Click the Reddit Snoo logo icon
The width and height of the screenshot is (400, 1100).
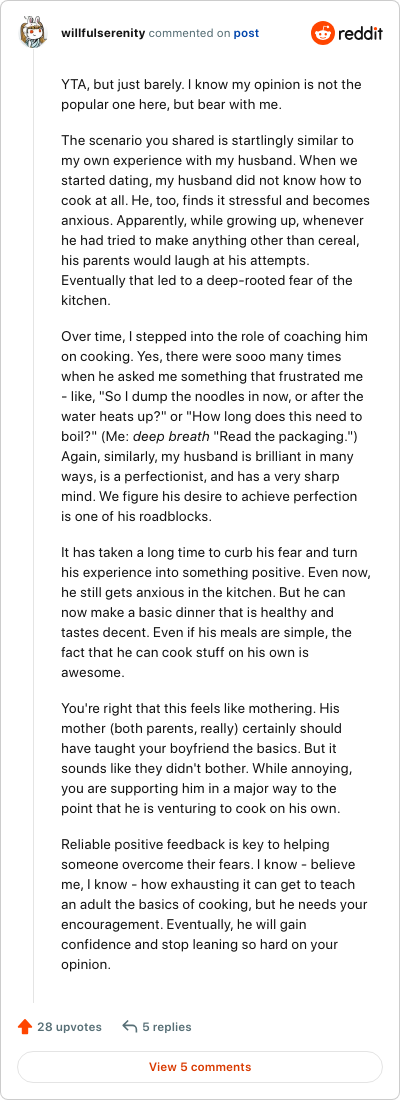[x=324, y=33]
